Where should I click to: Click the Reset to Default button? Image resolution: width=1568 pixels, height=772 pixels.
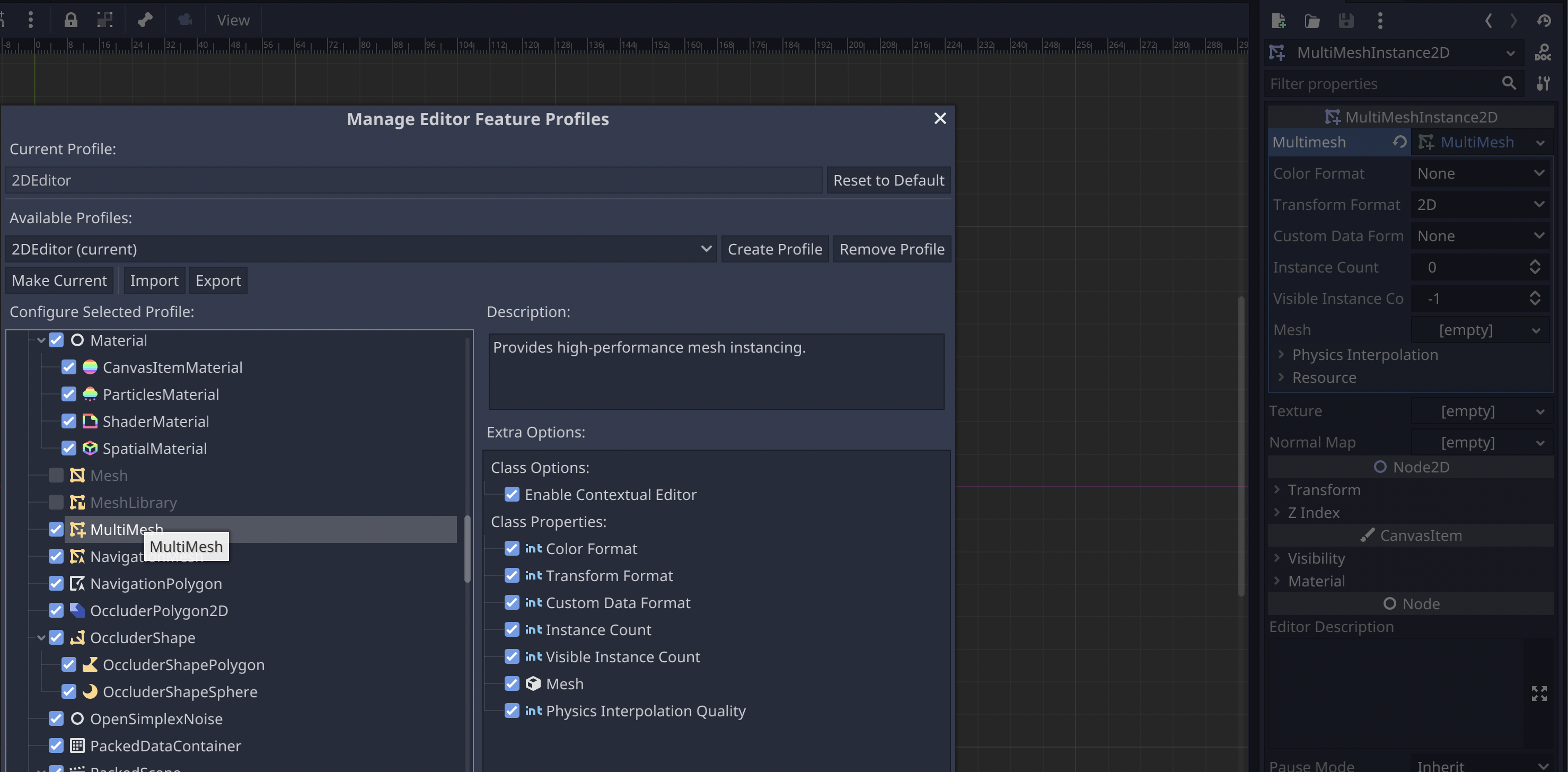889,180
